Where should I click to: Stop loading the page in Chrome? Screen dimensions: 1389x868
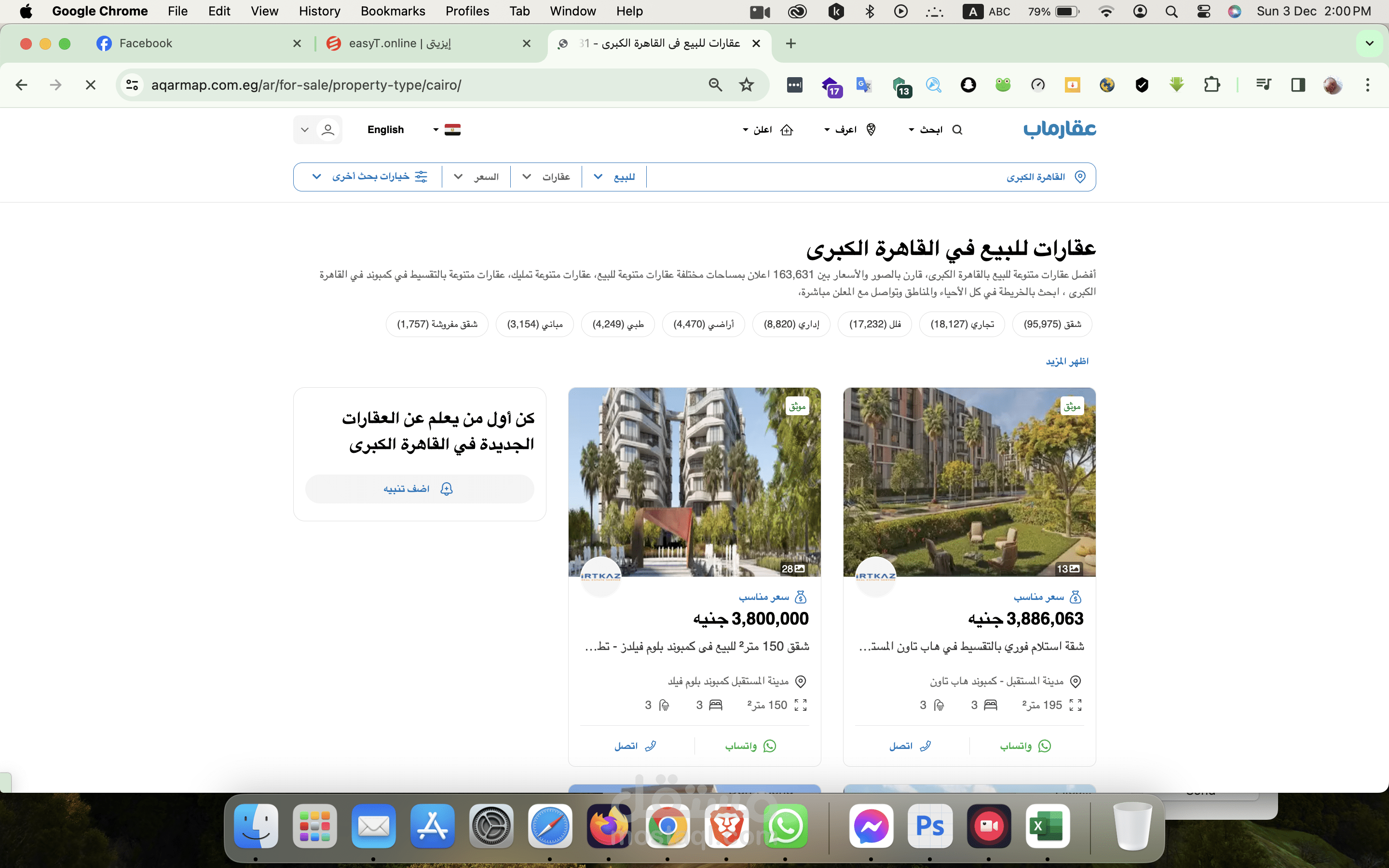pyautogui.click(x=90, y=85)
